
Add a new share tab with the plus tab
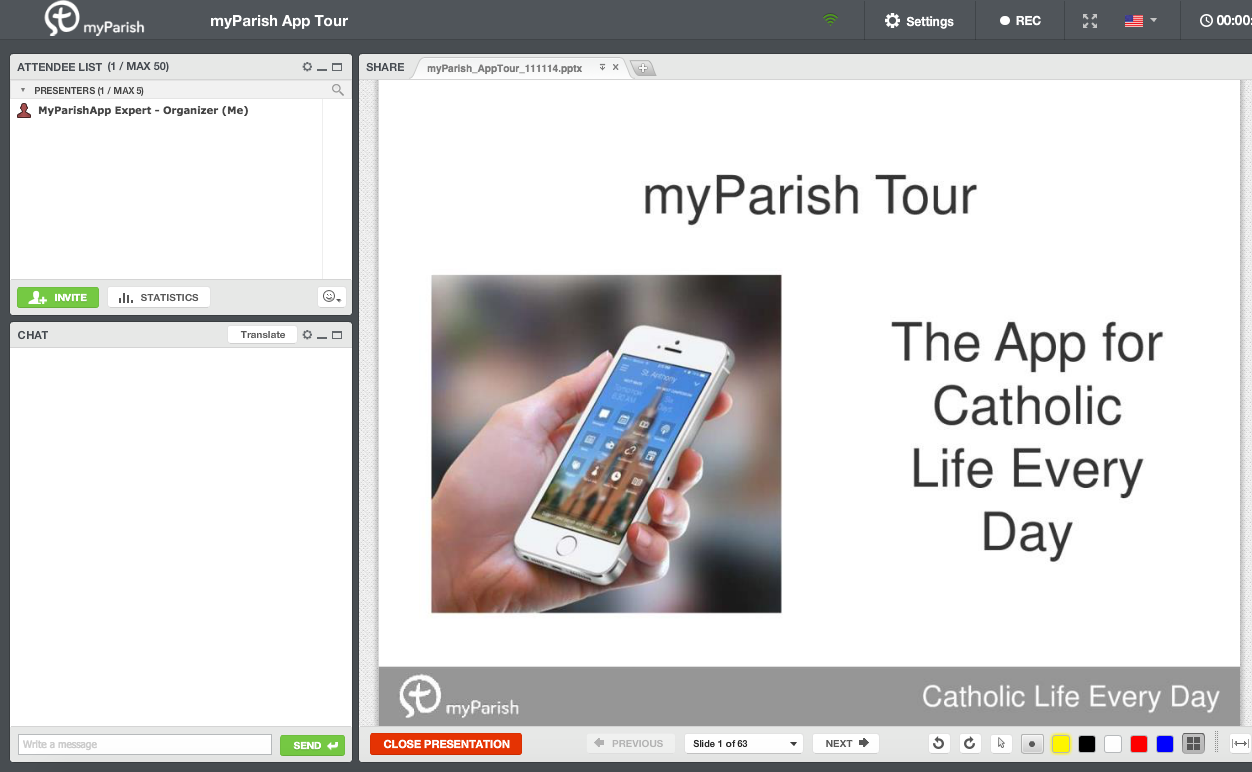coord(643,68)
